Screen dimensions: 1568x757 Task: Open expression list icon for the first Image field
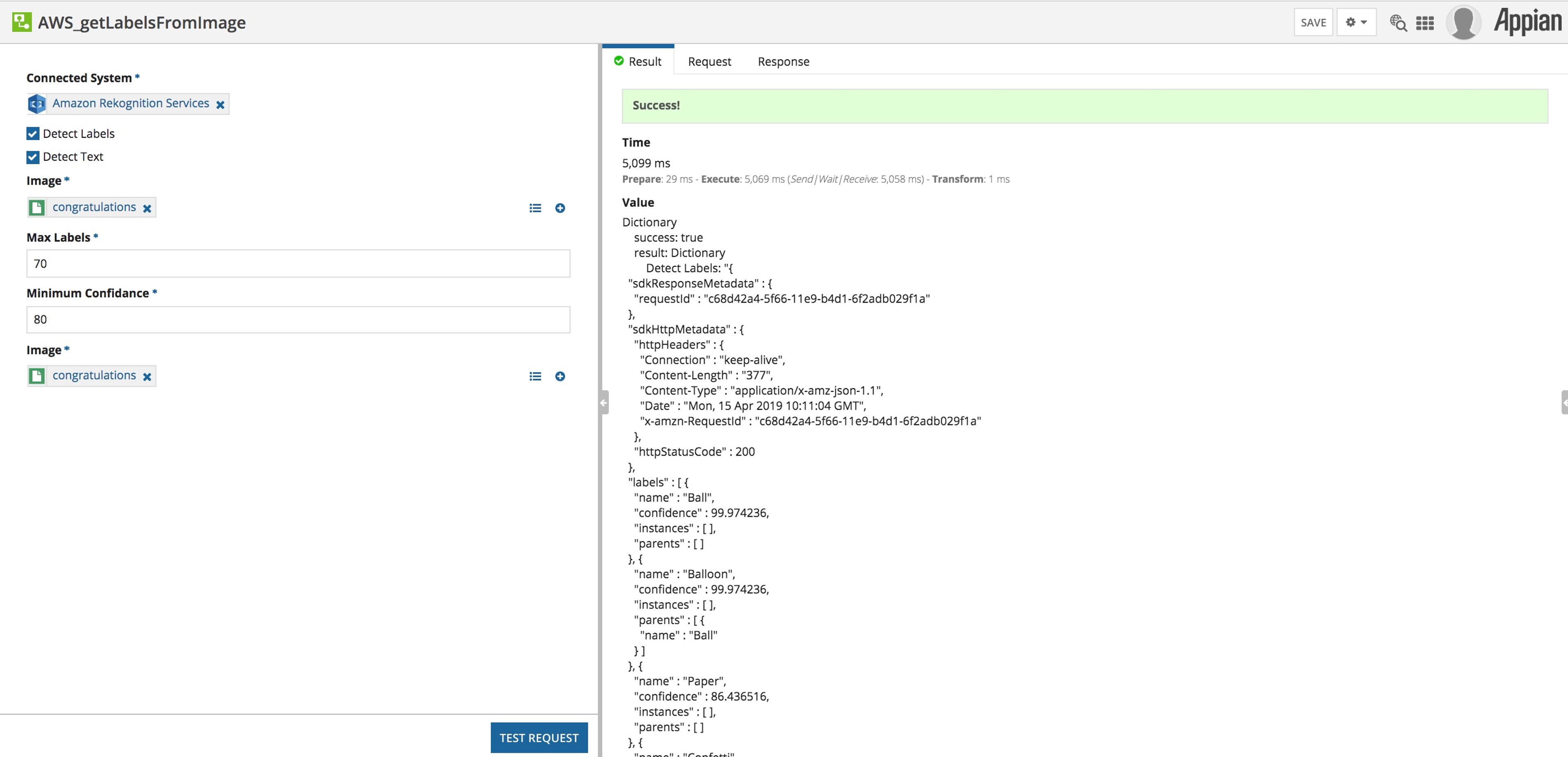[x=535, y=208]
